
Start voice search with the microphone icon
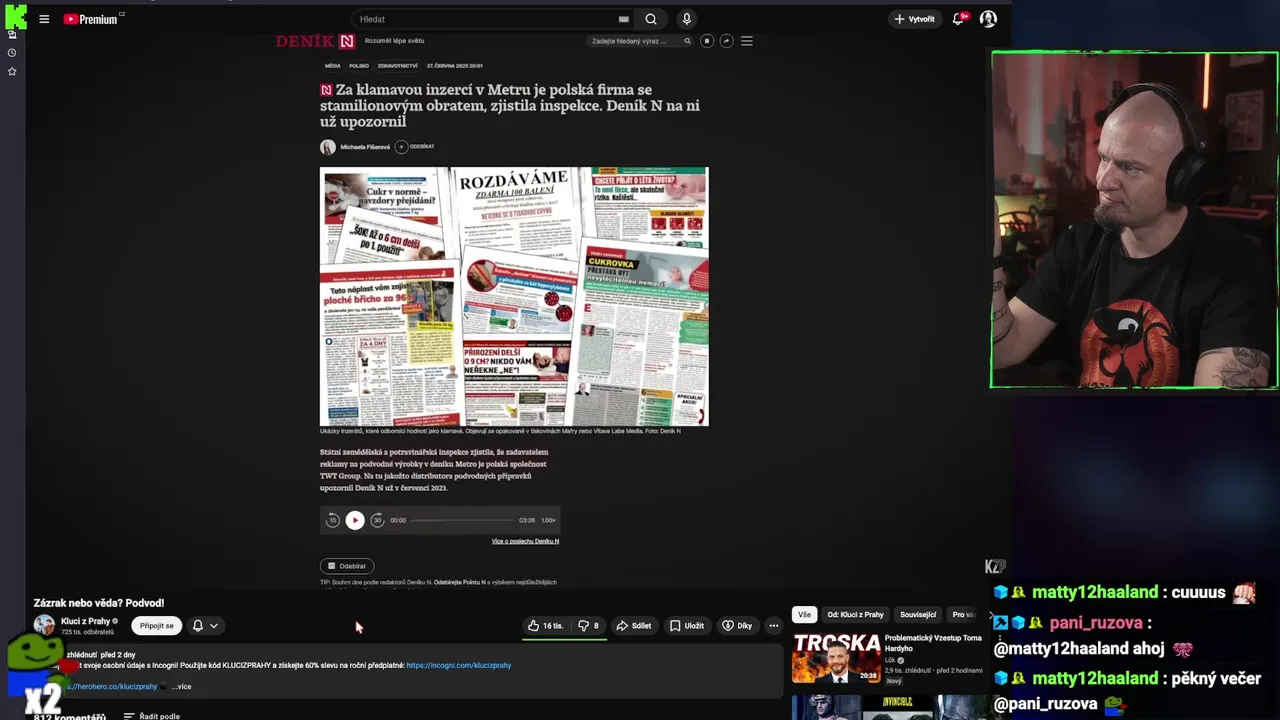(x=686, y=19)
